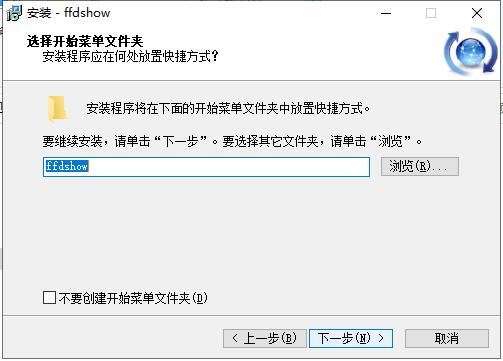Cancel the installation with 取消
This screenshot has width=503, height=361.
447,338
